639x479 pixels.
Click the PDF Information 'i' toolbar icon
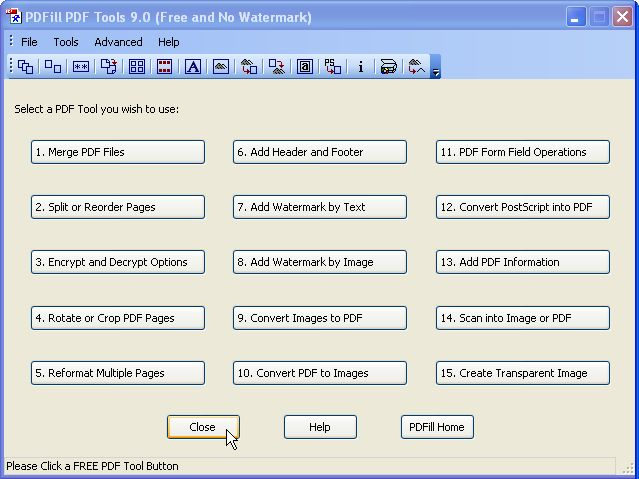click(x=361, y=66)
